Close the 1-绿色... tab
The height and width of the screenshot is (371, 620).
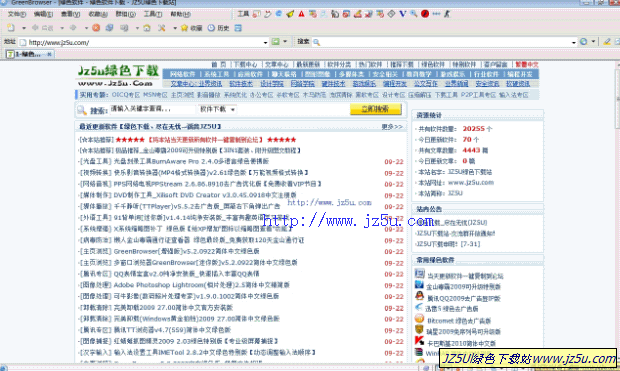pos(49,54)
